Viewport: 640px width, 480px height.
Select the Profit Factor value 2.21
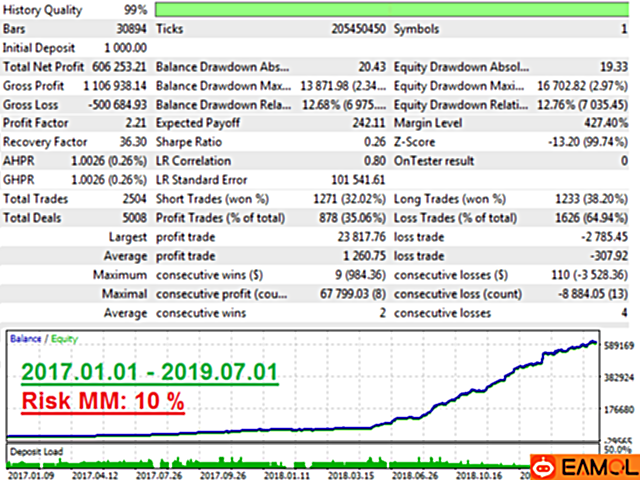[x=135, y=122]
